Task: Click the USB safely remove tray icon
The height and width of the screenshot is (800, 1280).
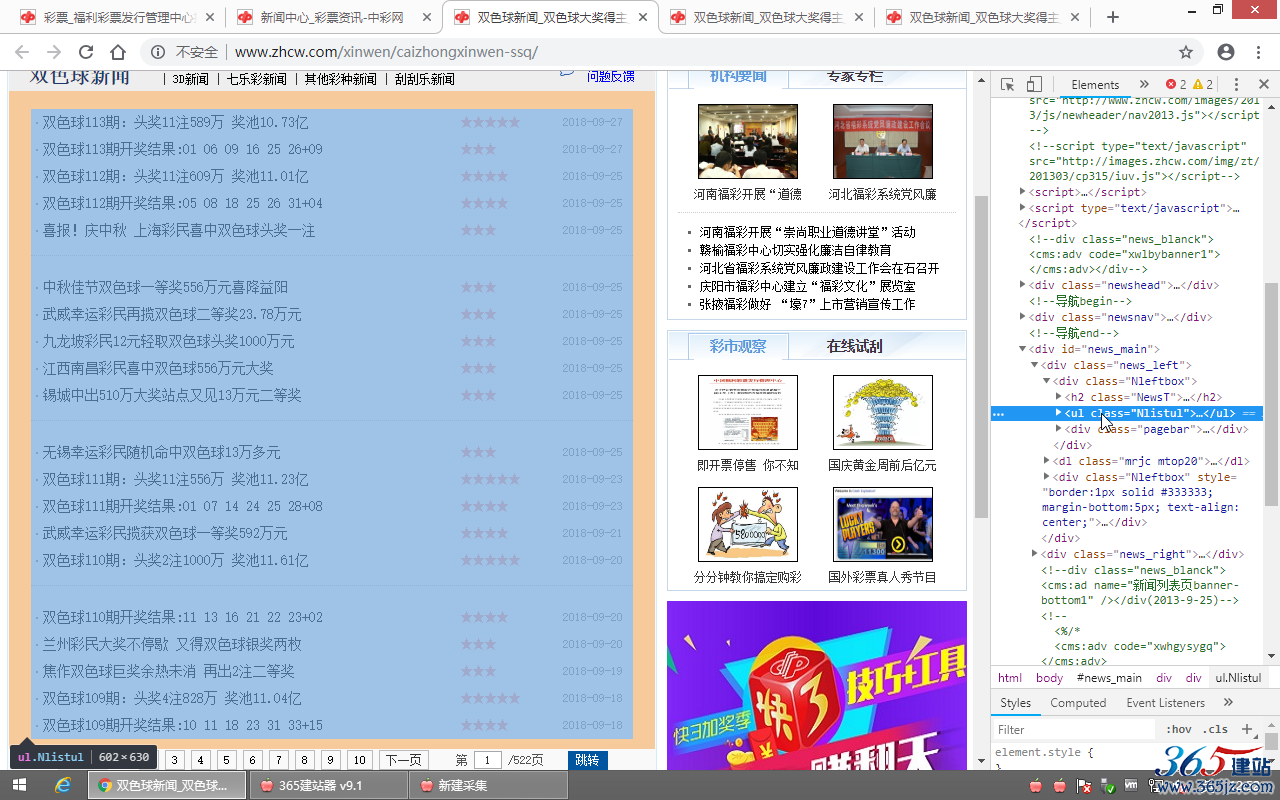Action: coord(1108,786)
